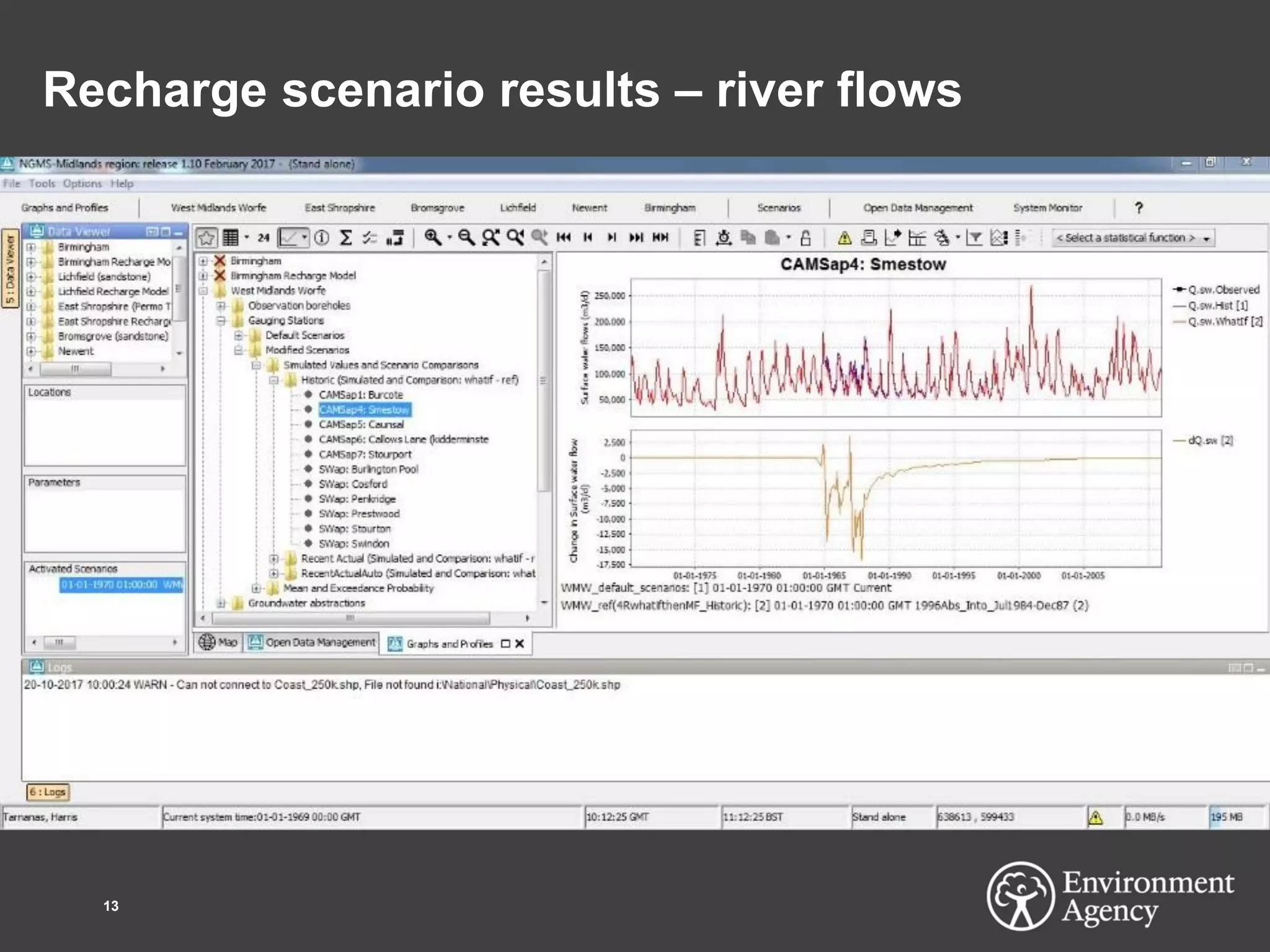Click the zoom in magnifier icon
Viewport: 1270px width, 952px height.
tap(432, 237)
